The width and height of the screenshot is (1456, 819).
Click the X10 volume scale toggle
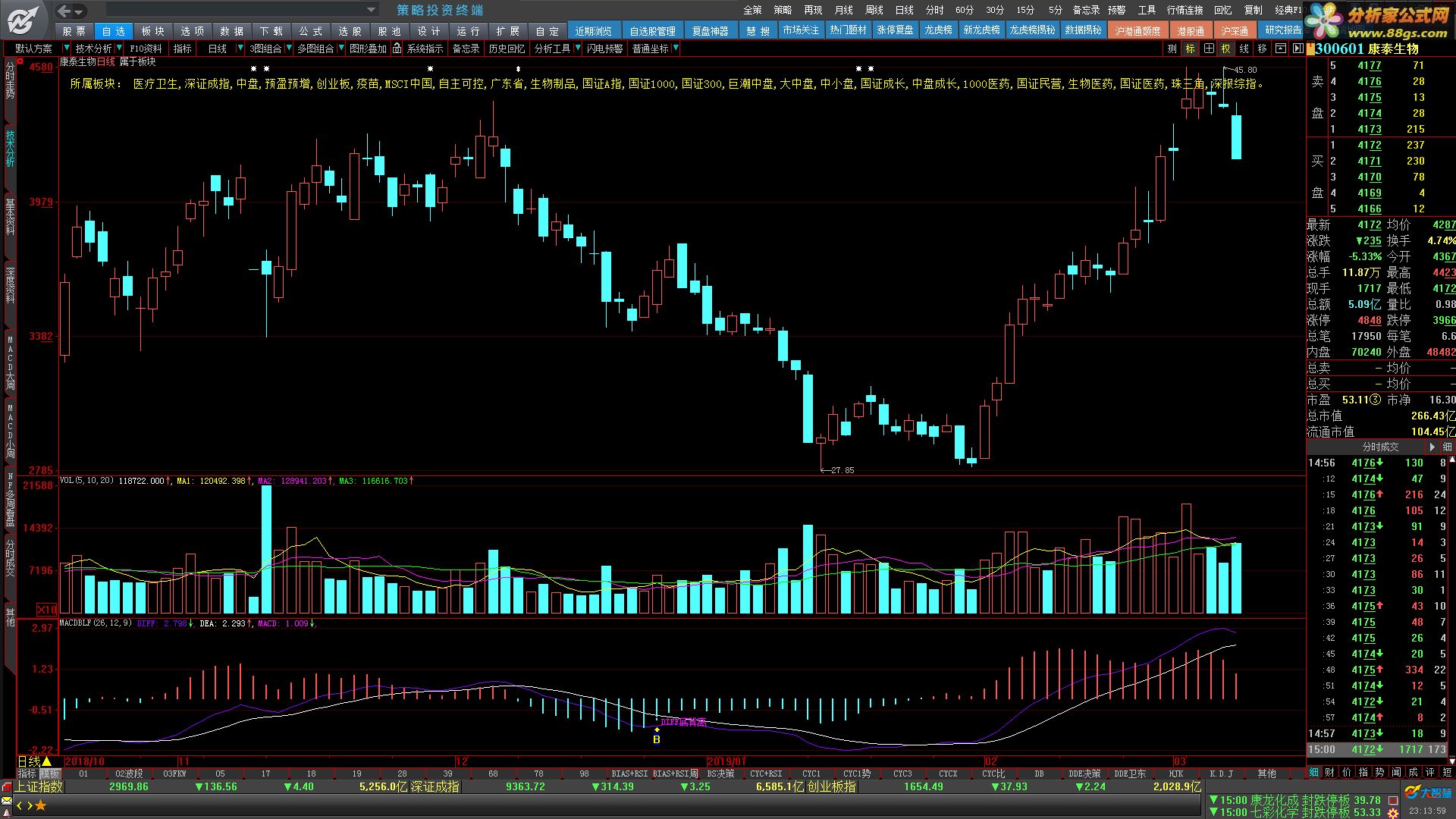pos(47,609)
